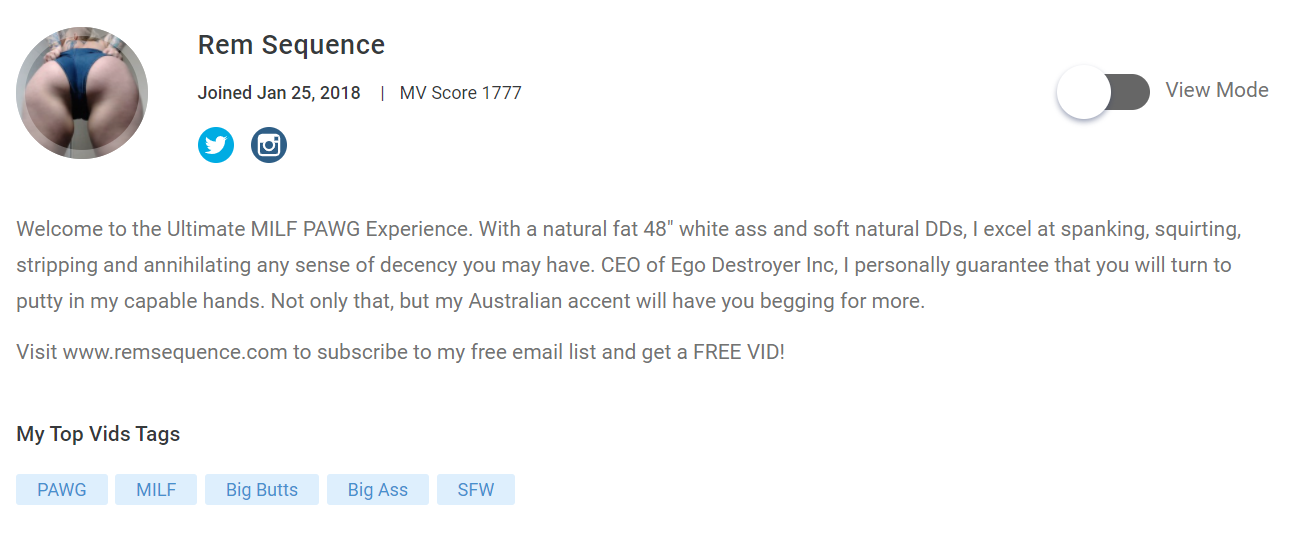Viewport: 1295px width, 543px height.
Task: Click the white knob of the View Mode switch
Action: point(1084,92)
